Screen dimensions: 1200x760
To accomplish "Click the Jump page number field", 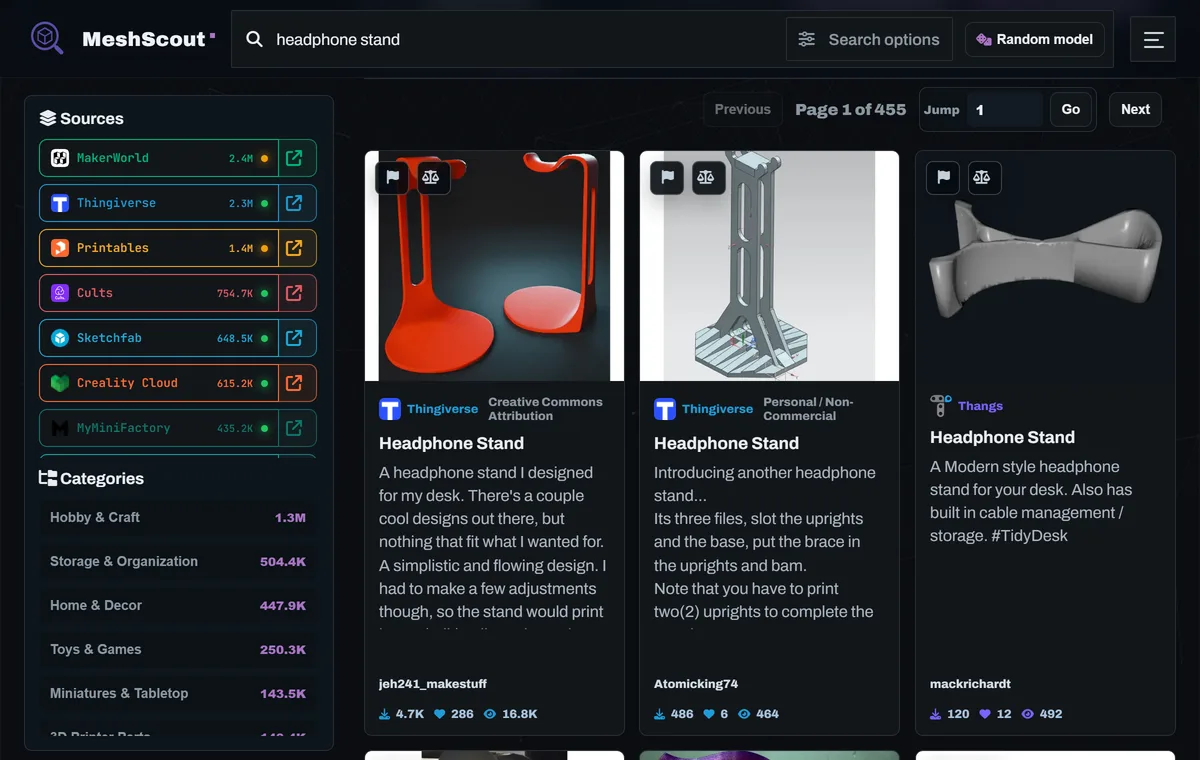I will coord(1005,110).
